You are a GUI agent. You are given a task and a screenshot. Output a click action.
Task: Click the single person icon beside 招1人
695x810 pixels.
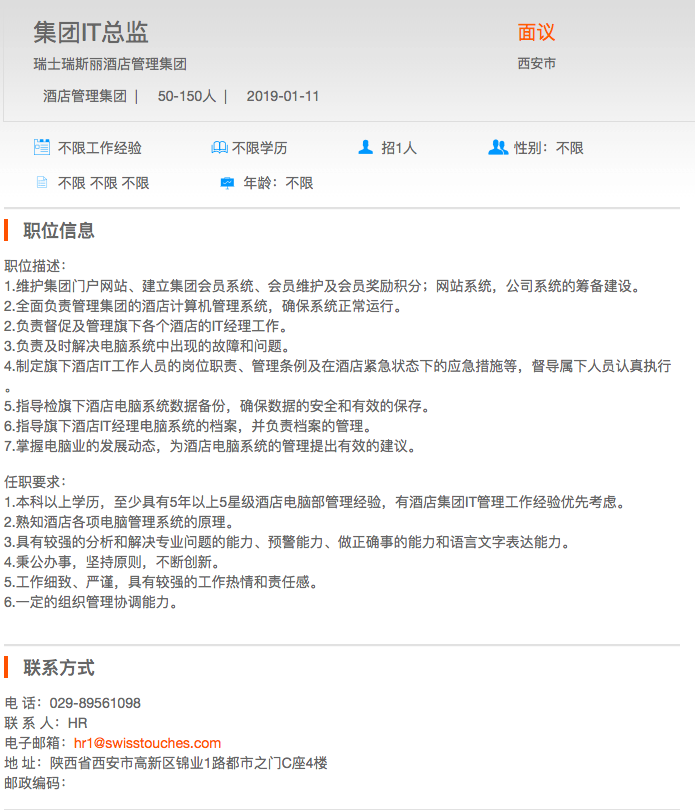point(365,147)
